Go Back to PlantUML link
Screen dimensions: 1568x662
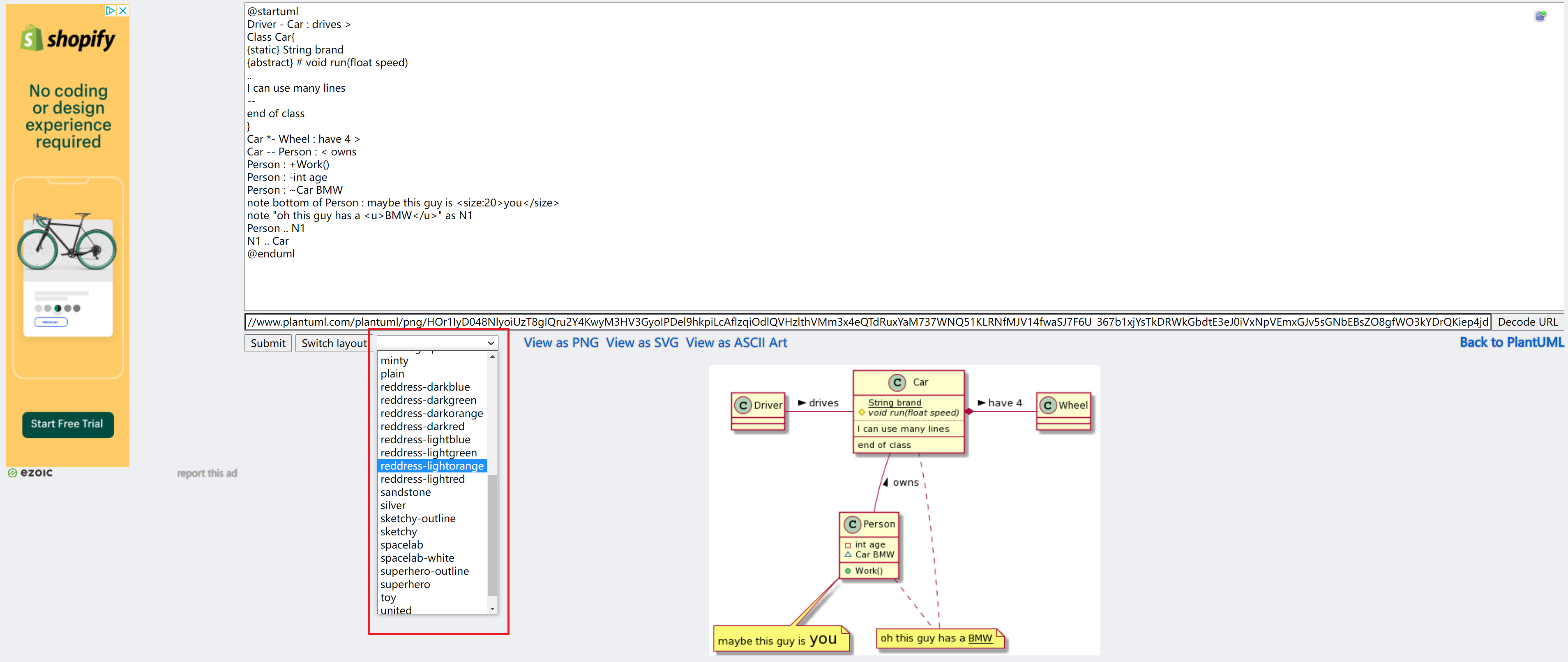(x=1511, y=342)
